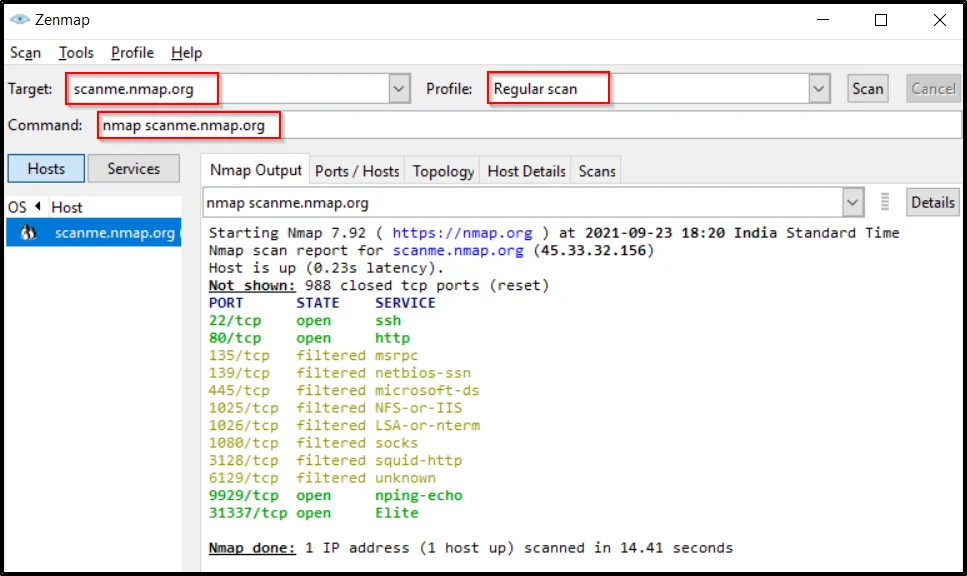Click the Cancel button
This screenshot has height=576, width=967.
(x=933, y=89)
